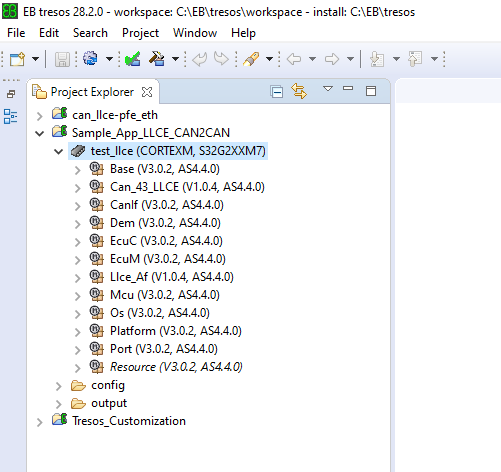Expand the Can_43_LLCE module node
Viewport: 501px width, 472px height.
click(x=78, y=188)
